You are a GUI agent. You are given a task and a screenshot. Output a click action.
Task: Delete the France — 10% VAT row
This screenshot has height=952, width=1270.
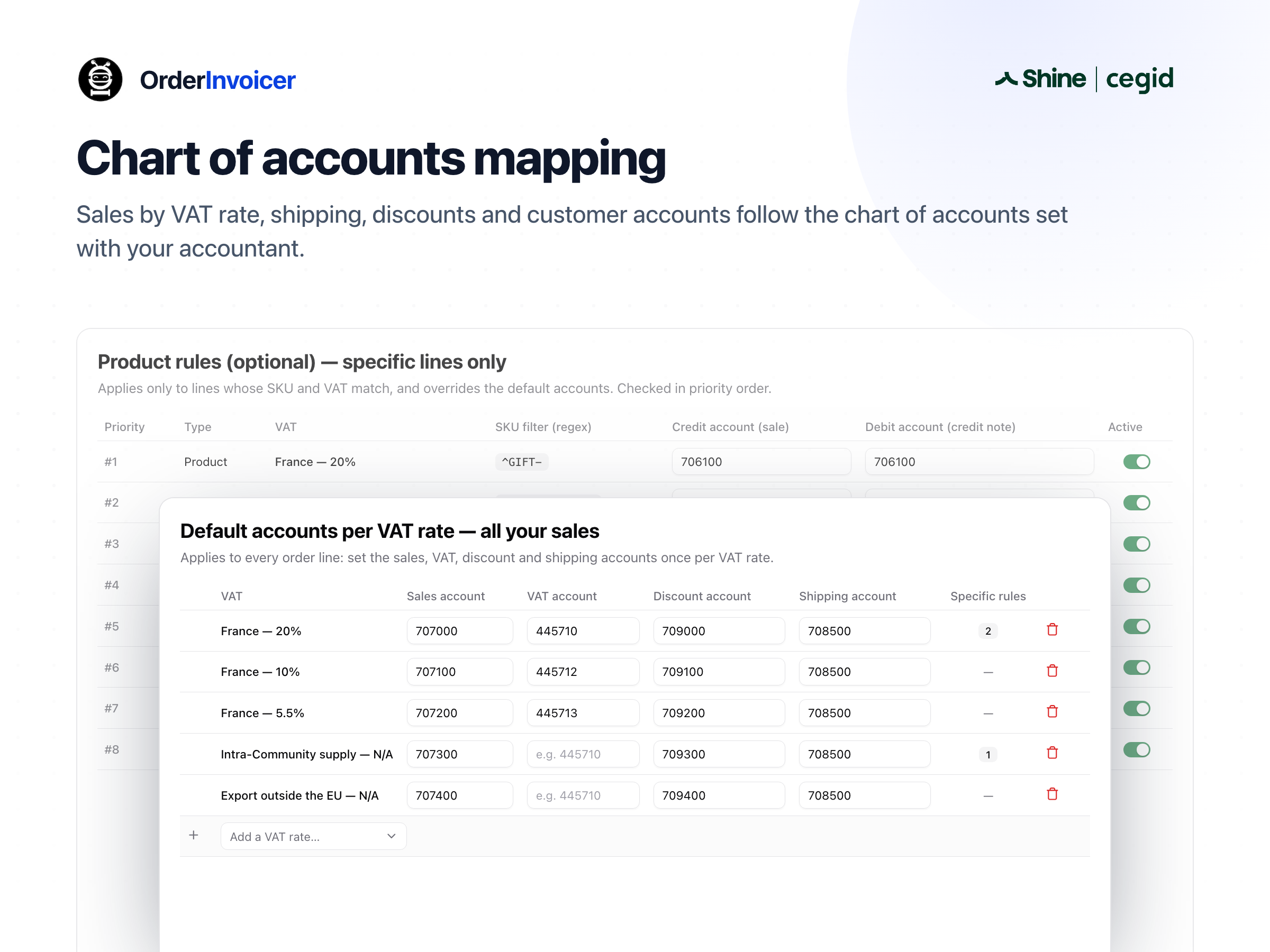(1053, 671)
